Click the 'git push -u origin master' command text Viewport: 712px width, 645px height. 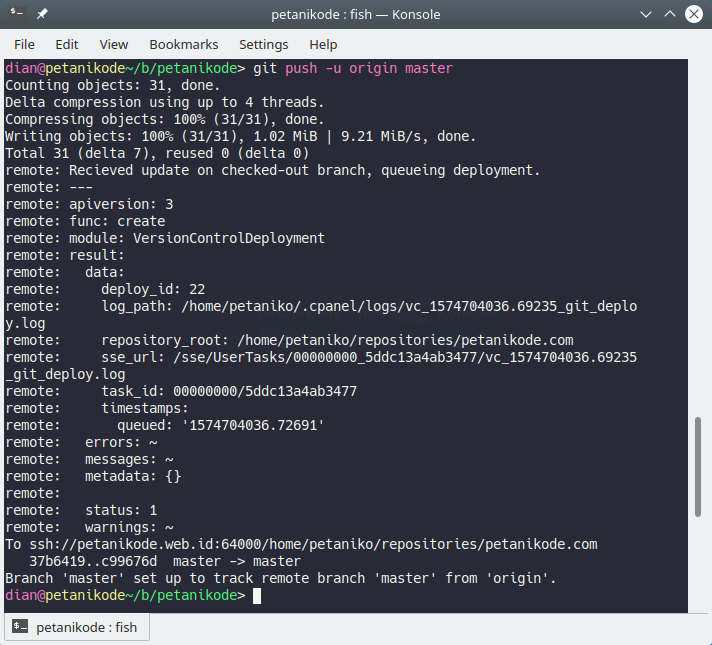pos(351,68)
